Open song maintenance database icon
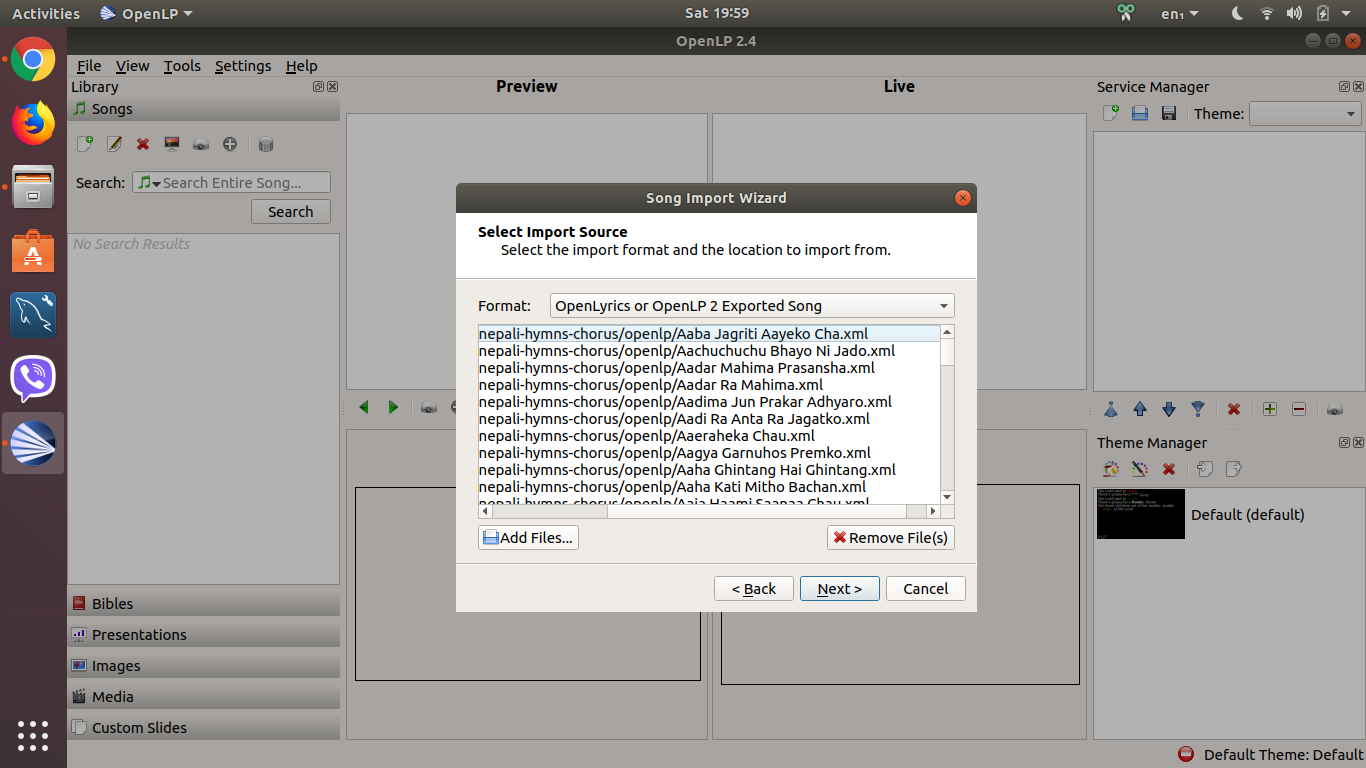 [x=265, y=144]
